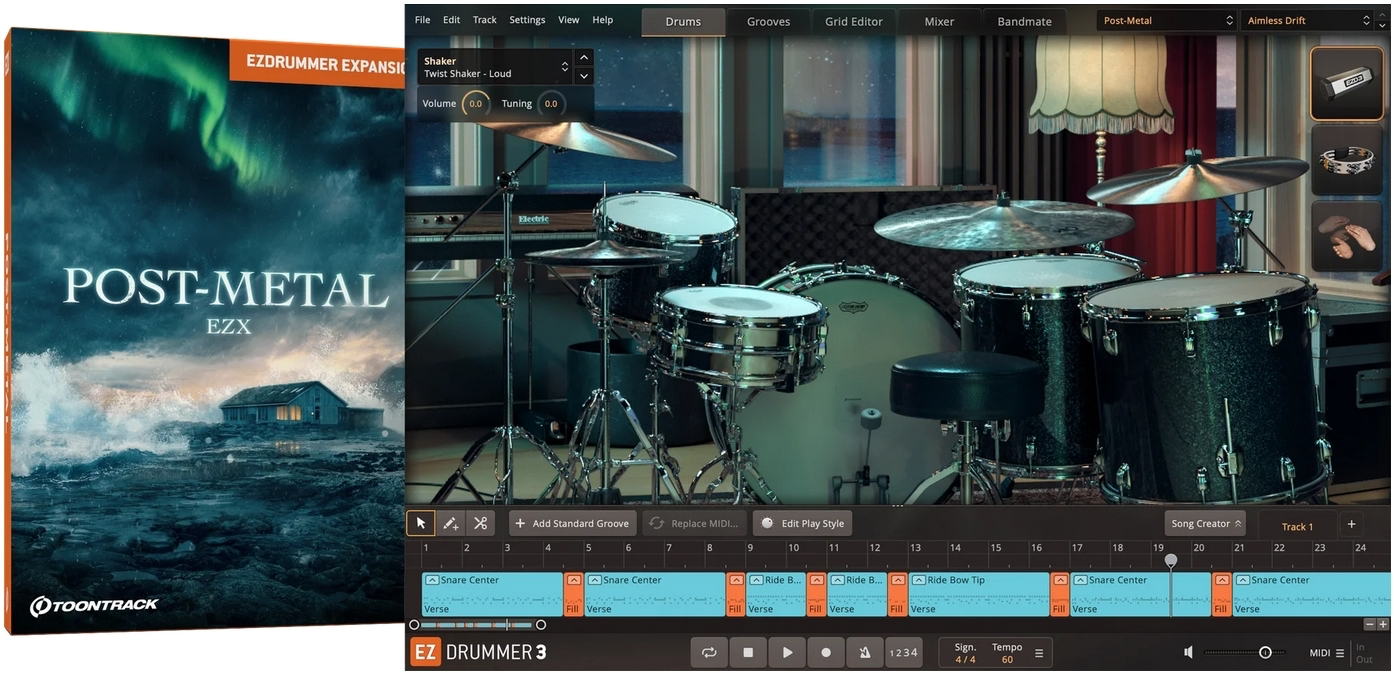Select the pencil edit tool
The height and width of the screenshot is (673, 1394).
pyautogui.click(x=450, y=522)
